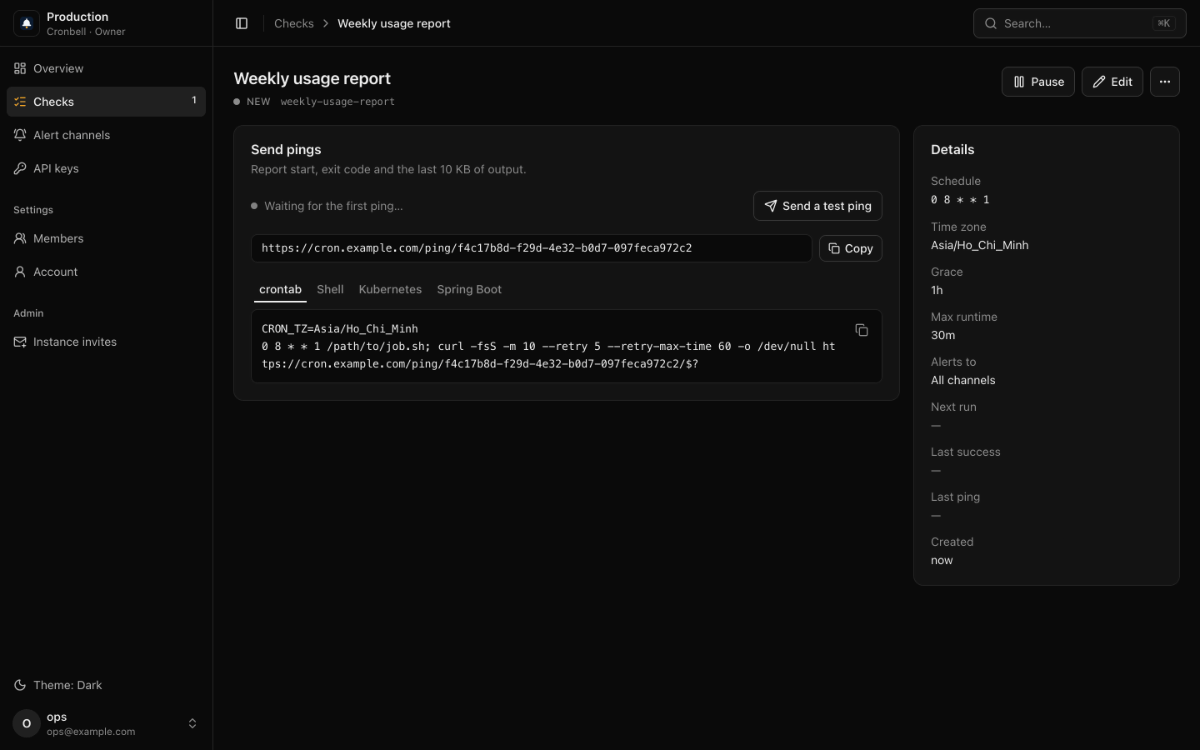Screen dimensions: 1200x750
Task: Click the Max runtime value 30m
Action: pyautogui.click(x=943, y=335)
